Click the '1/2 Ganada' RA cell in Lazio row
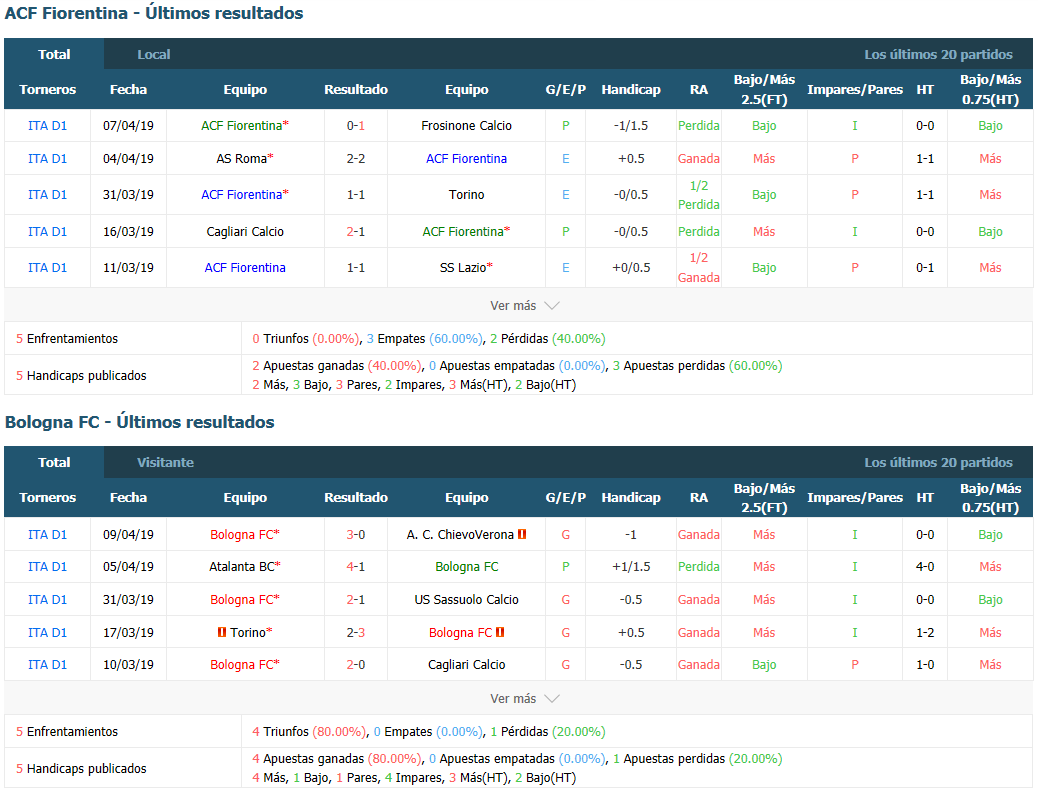 point(698,268)
